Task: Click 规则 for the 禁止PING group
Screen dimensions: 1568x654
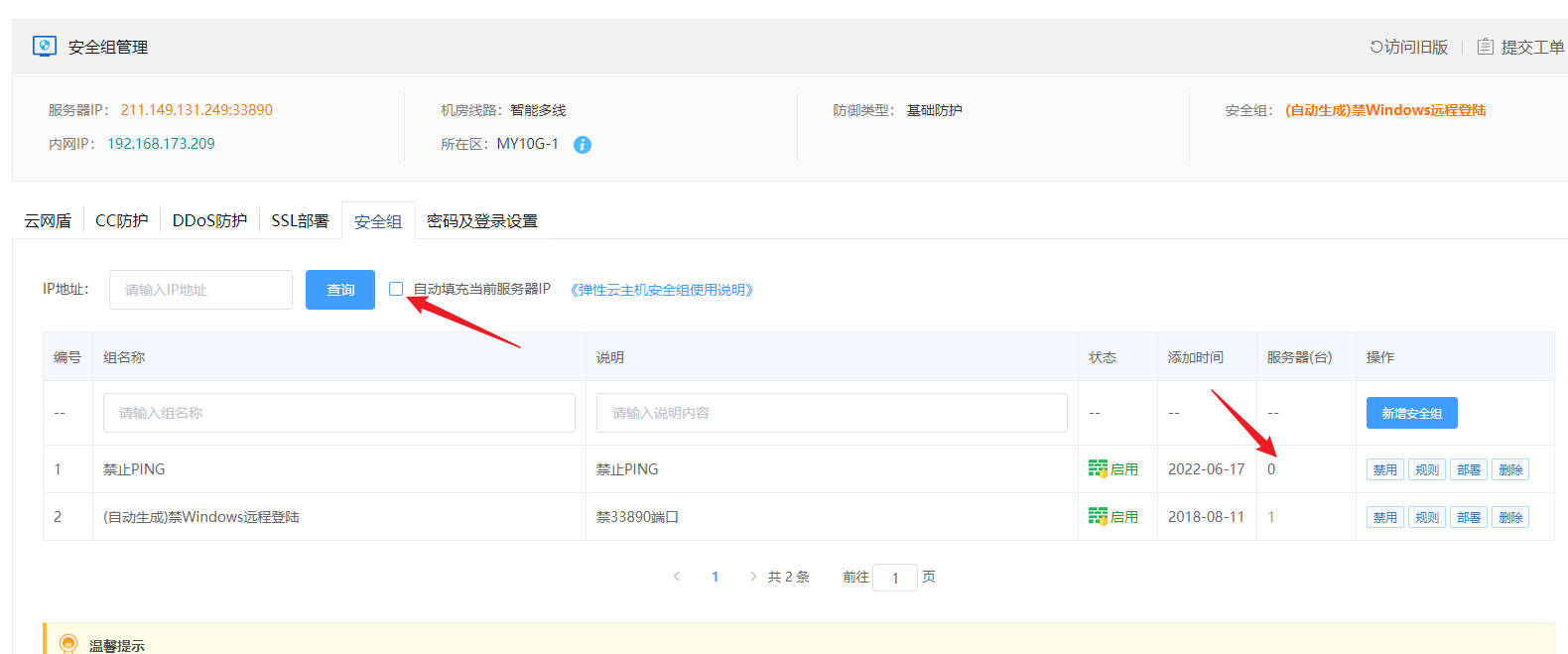Action: (x=1426, y=469)
